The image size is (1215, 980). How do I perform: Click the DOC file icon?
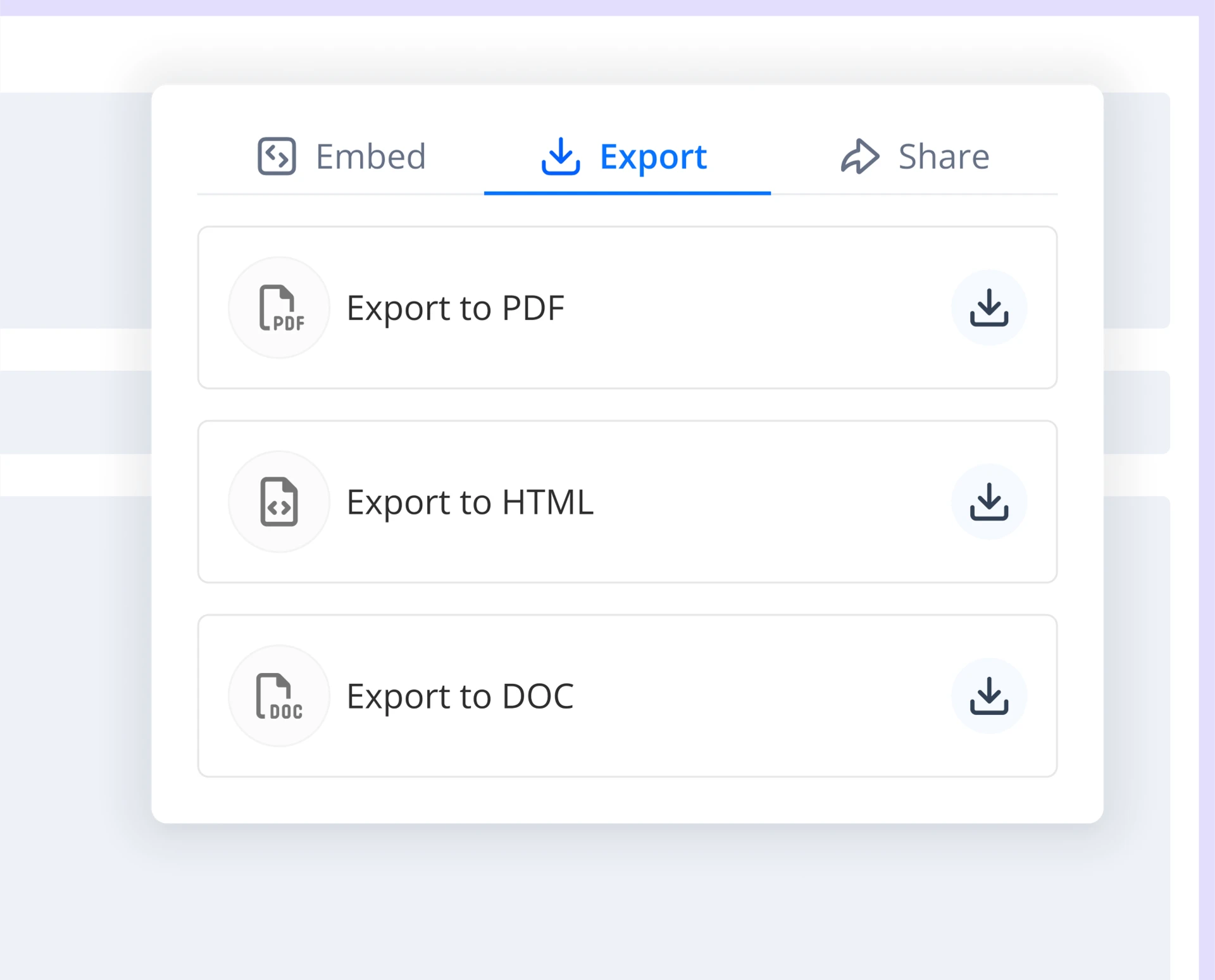[279, 696]
